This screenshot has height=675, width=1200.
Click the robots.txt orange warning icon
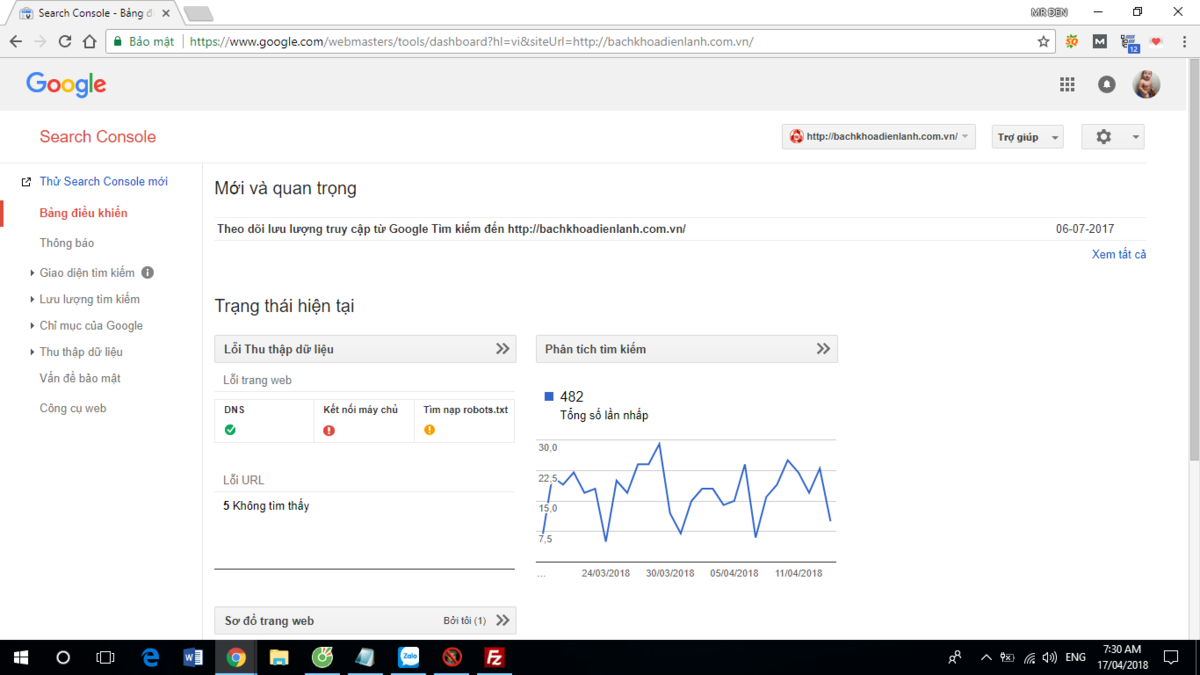click(x=429, y=430)
